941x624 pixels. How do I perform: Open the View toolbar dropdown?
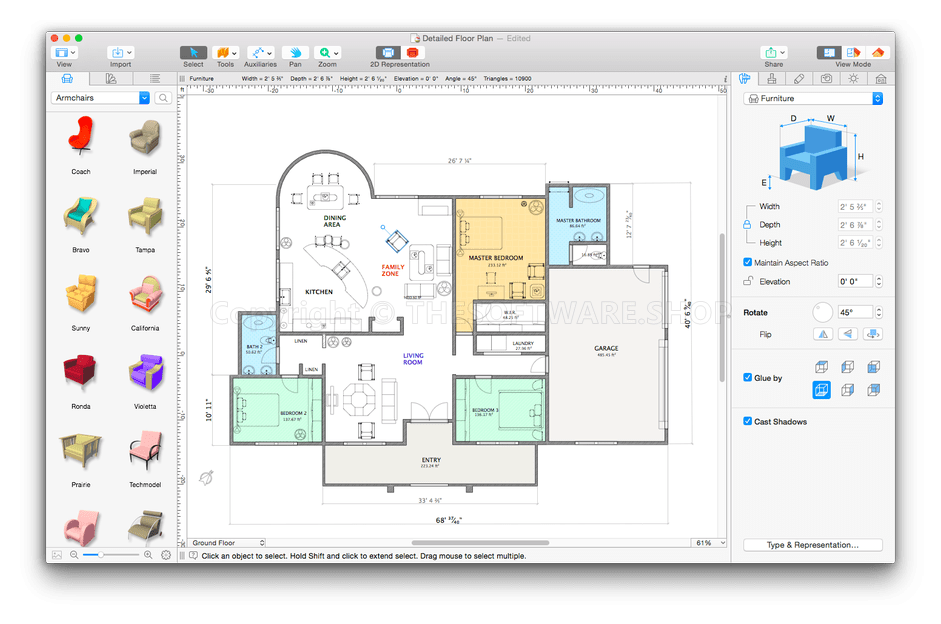click(x=64, y=53)
